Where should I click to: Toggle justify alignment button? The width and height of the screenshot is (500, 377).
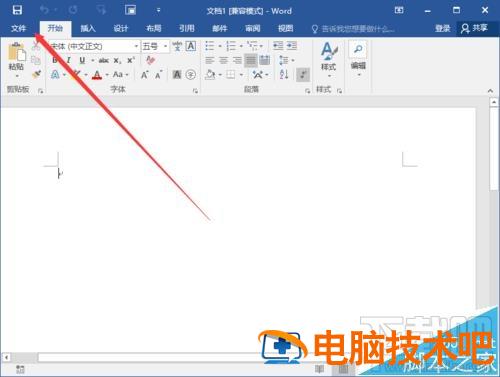251,60
